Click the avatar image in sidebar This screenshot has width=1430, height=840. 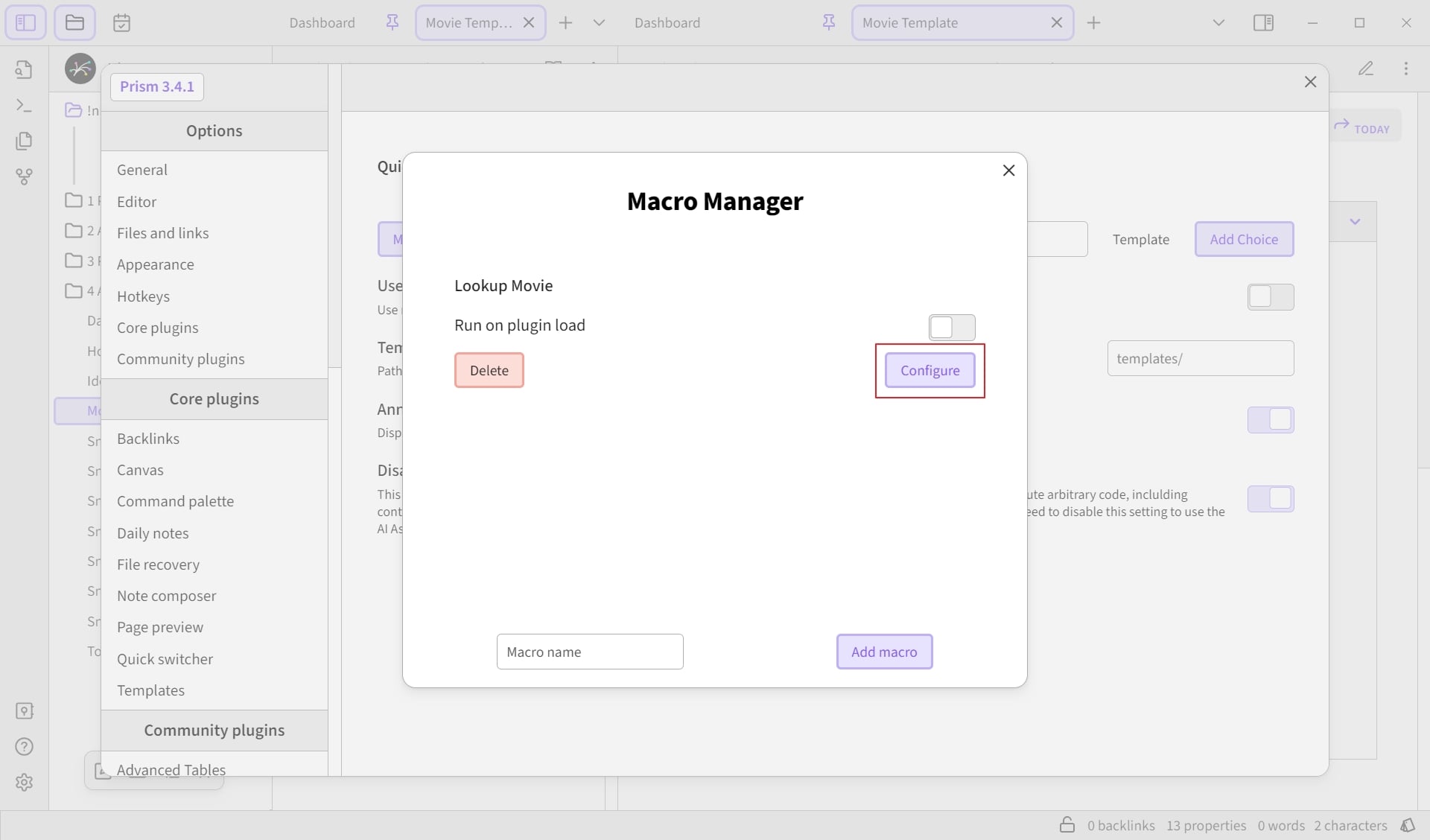pos(80,69)
